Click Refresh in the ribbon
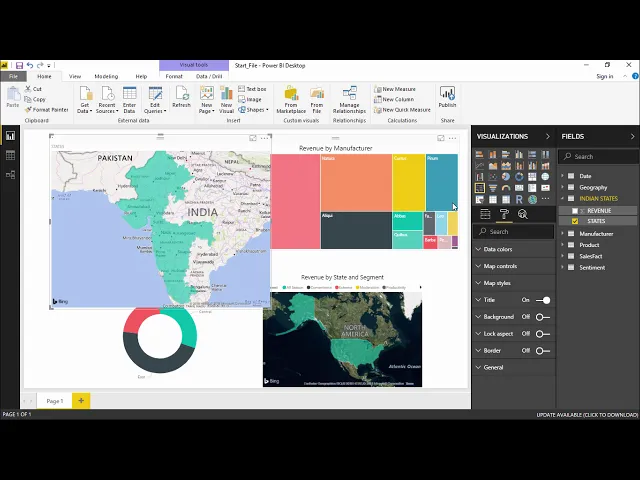The height and width of the screenshot is (480, 640). click(x=181, y=97)
